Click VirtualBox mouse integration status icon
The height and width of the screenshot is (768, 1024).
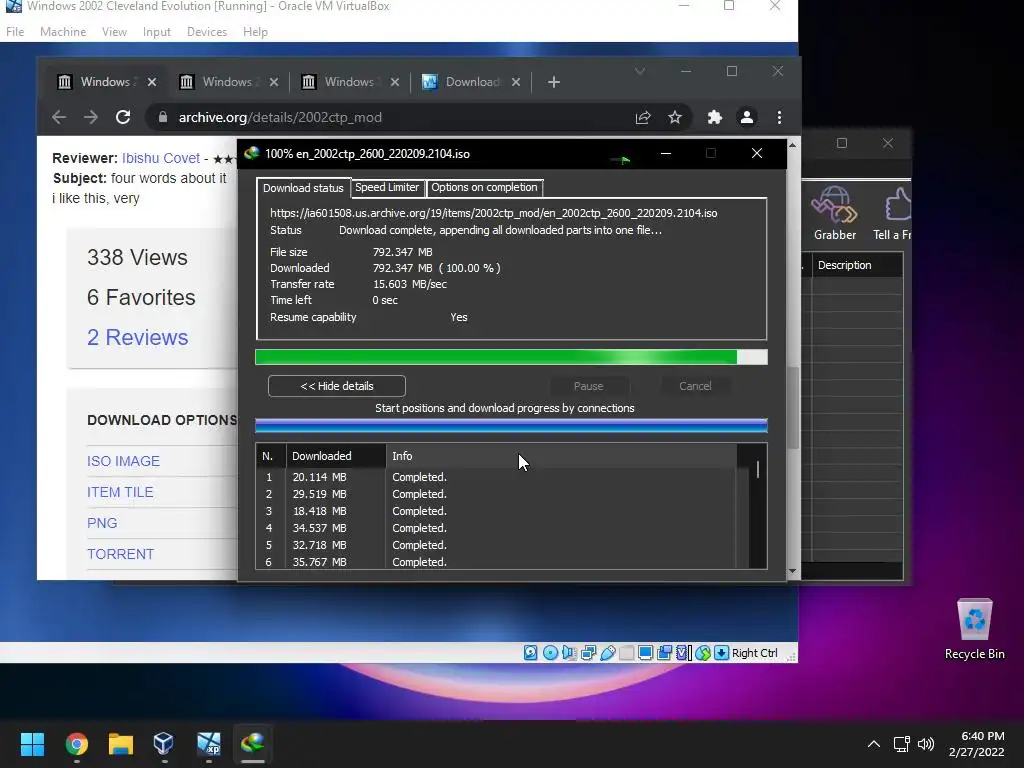tap(703, 652)
